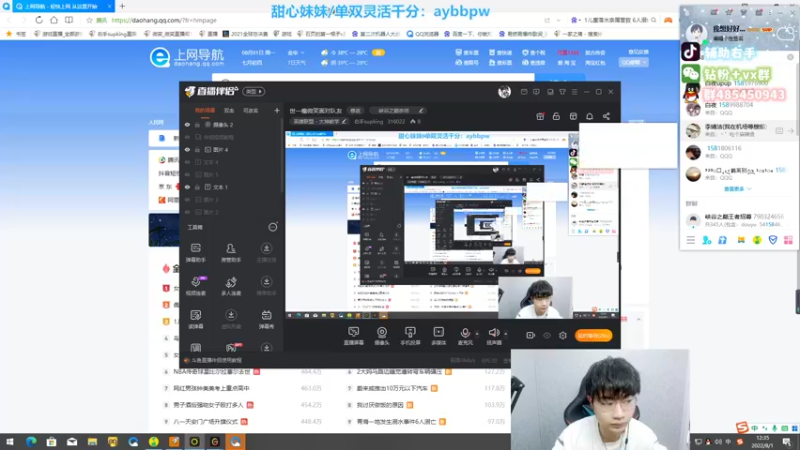This screenshot has width=800, height=450.
Task: Edit the game category tag with pencil icon
Action: click(344, 121)
